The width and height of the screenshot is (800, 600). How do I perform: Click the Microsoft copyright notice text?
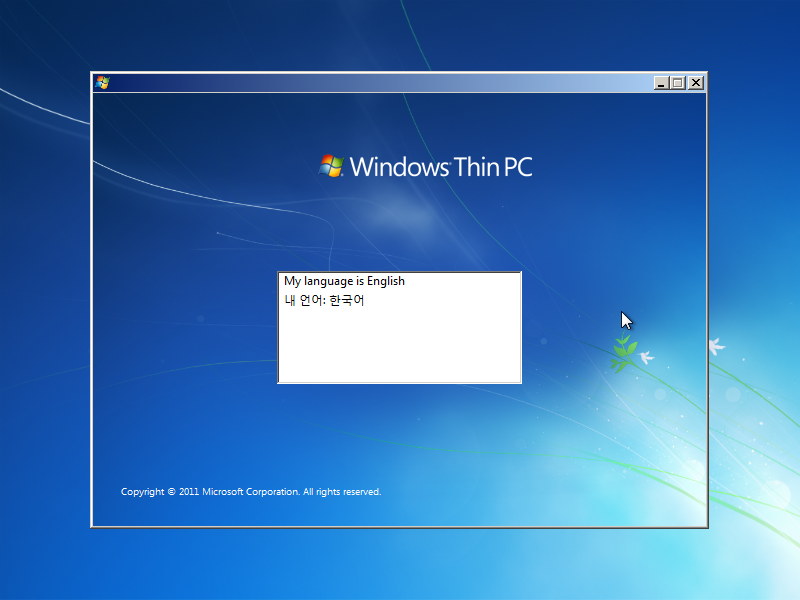(251, 492)
